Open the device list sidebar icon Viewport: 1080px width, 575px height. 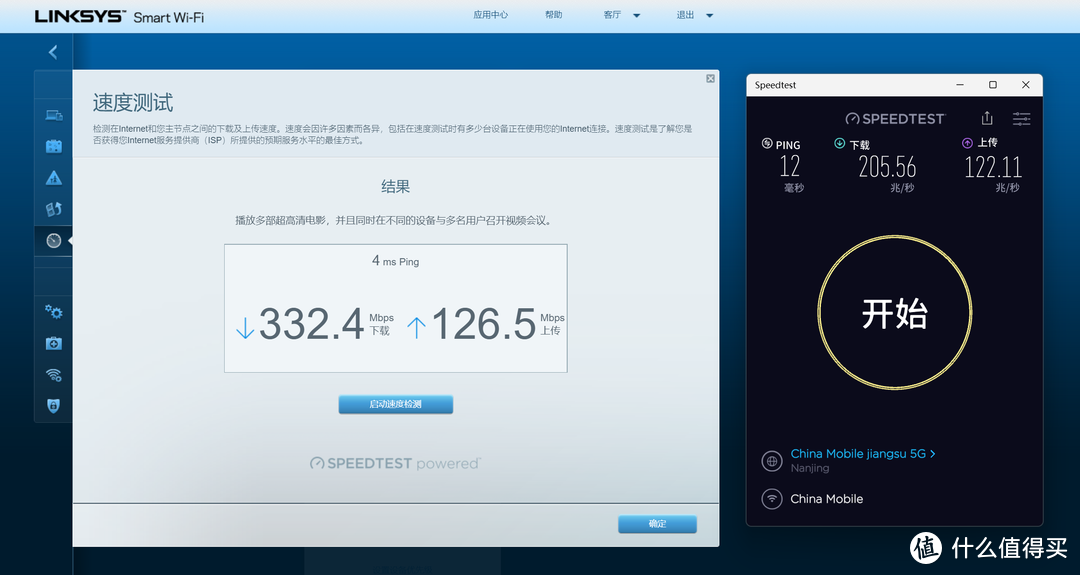click(54, 115)
